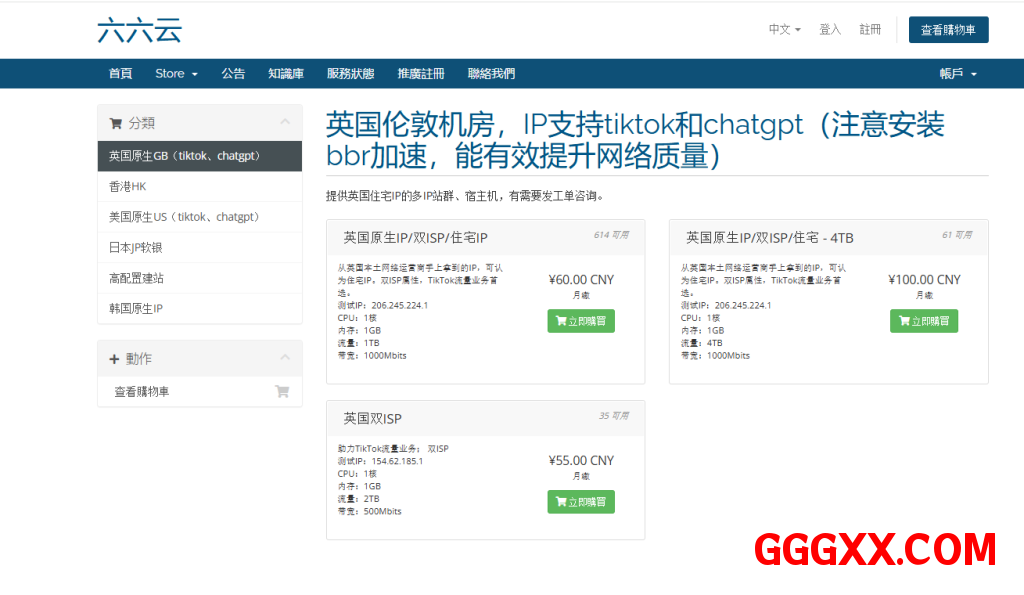The width and height of the screenshot is (1024, 595).
Task: Open the 中文 language dropdown
Action: pyautogui.click(x=784, y=30)
